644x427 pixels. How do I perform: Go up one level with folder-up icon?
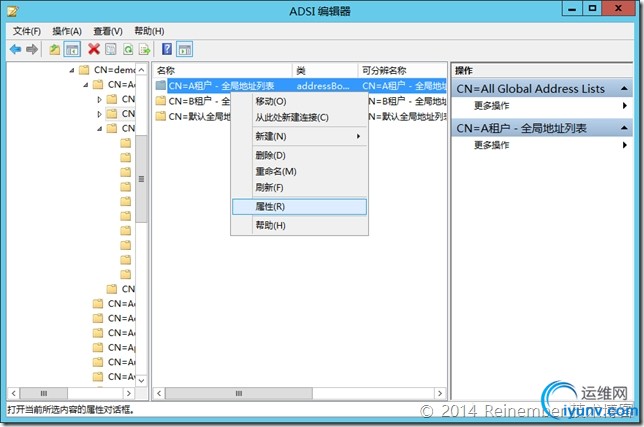[55, 50]
